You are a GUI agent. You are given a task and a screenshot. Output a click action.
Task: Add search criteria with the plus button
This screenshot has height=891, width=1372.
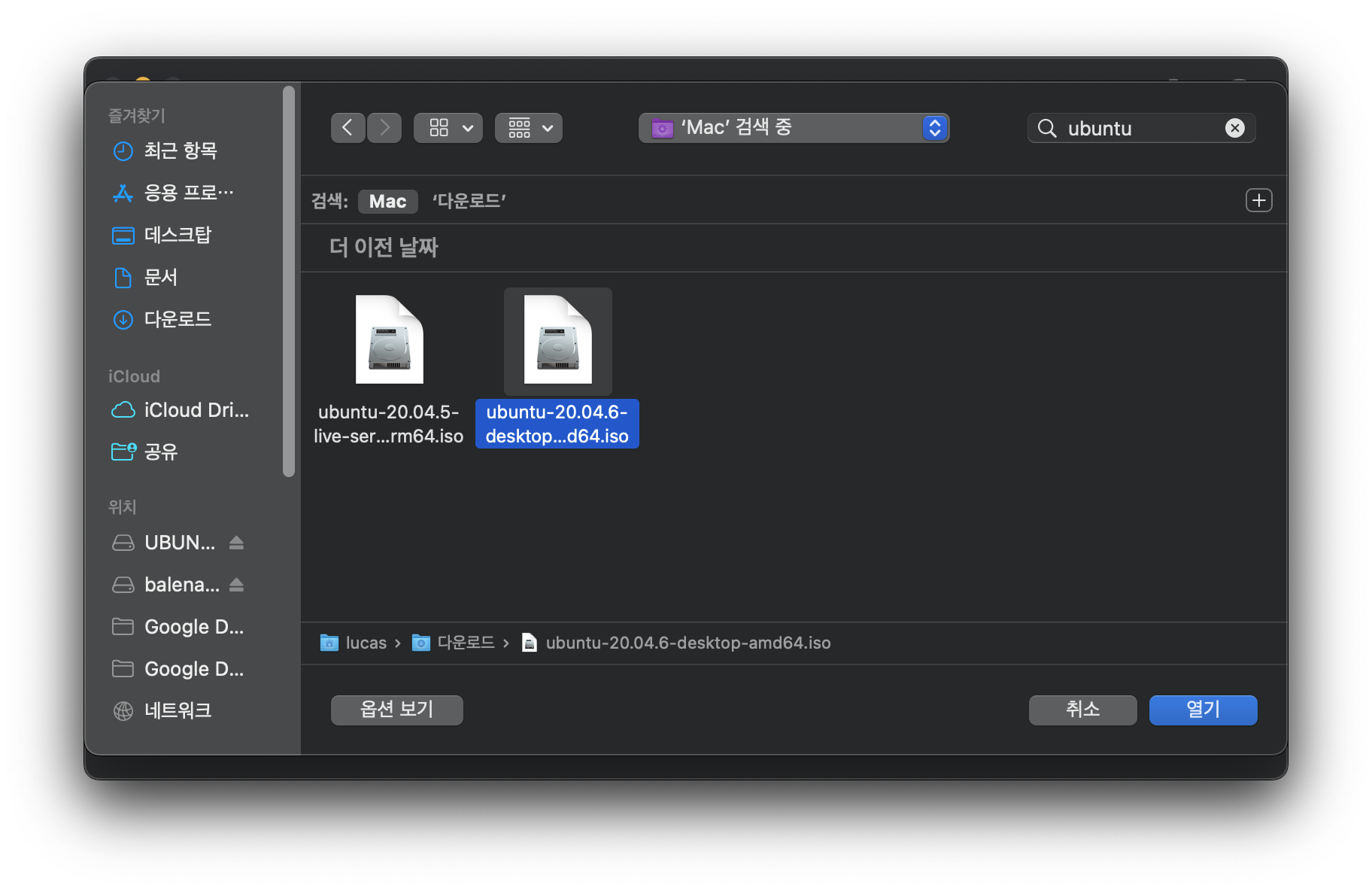point(1258,200)
